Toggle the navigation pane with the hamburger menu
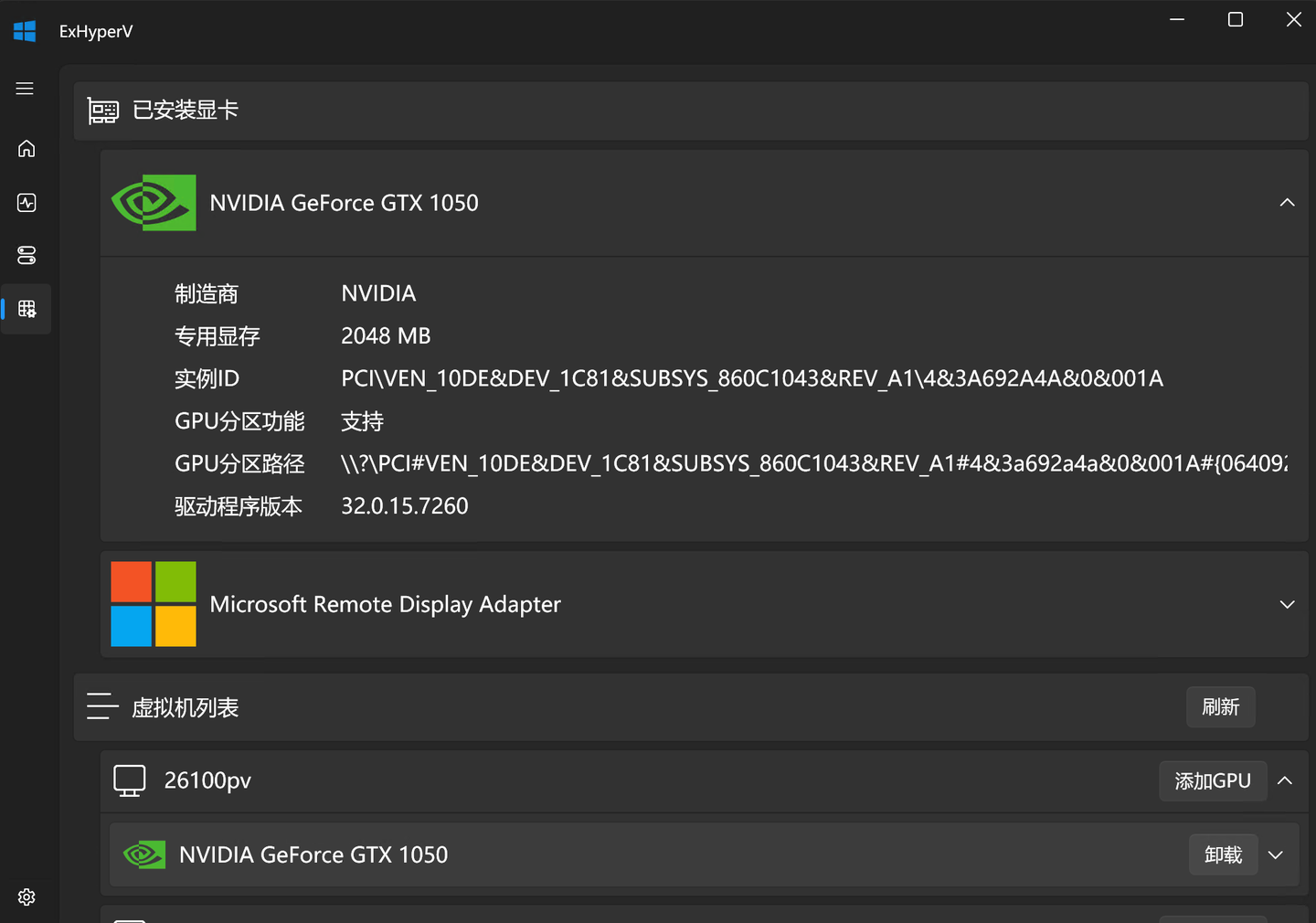This screenshot has height=923, width=1316. point(26,88)
